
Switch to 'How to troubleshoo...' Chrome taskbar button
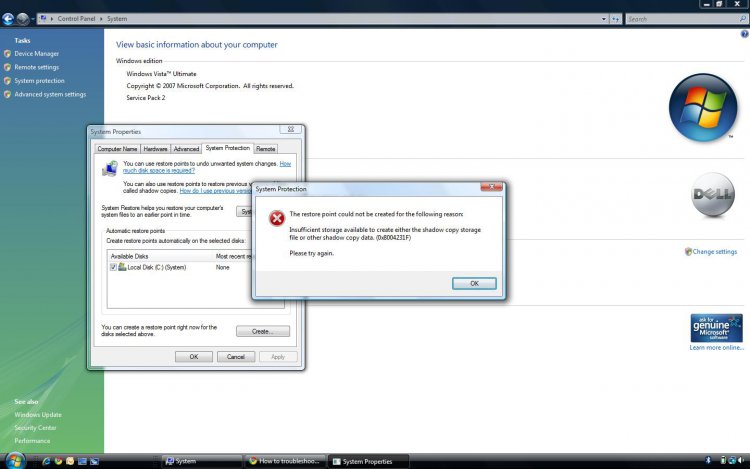pos(286,461)
